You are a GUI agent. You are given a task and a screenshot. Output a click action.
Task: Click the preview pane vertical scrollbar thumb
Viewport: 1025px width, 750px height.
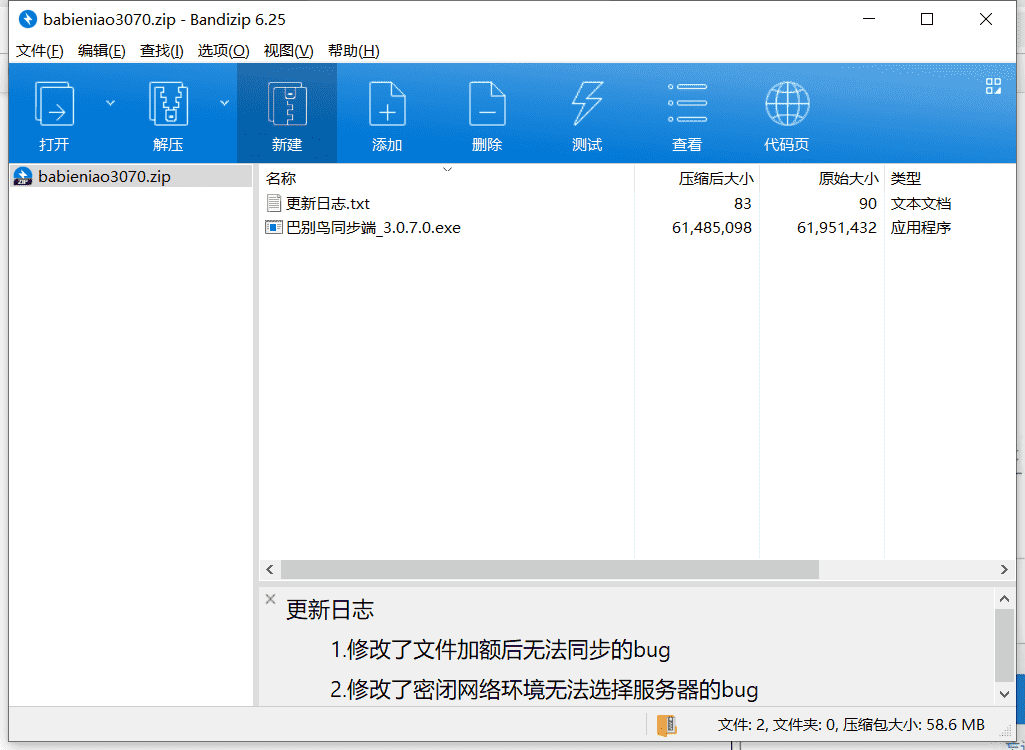pos(1005,645)
